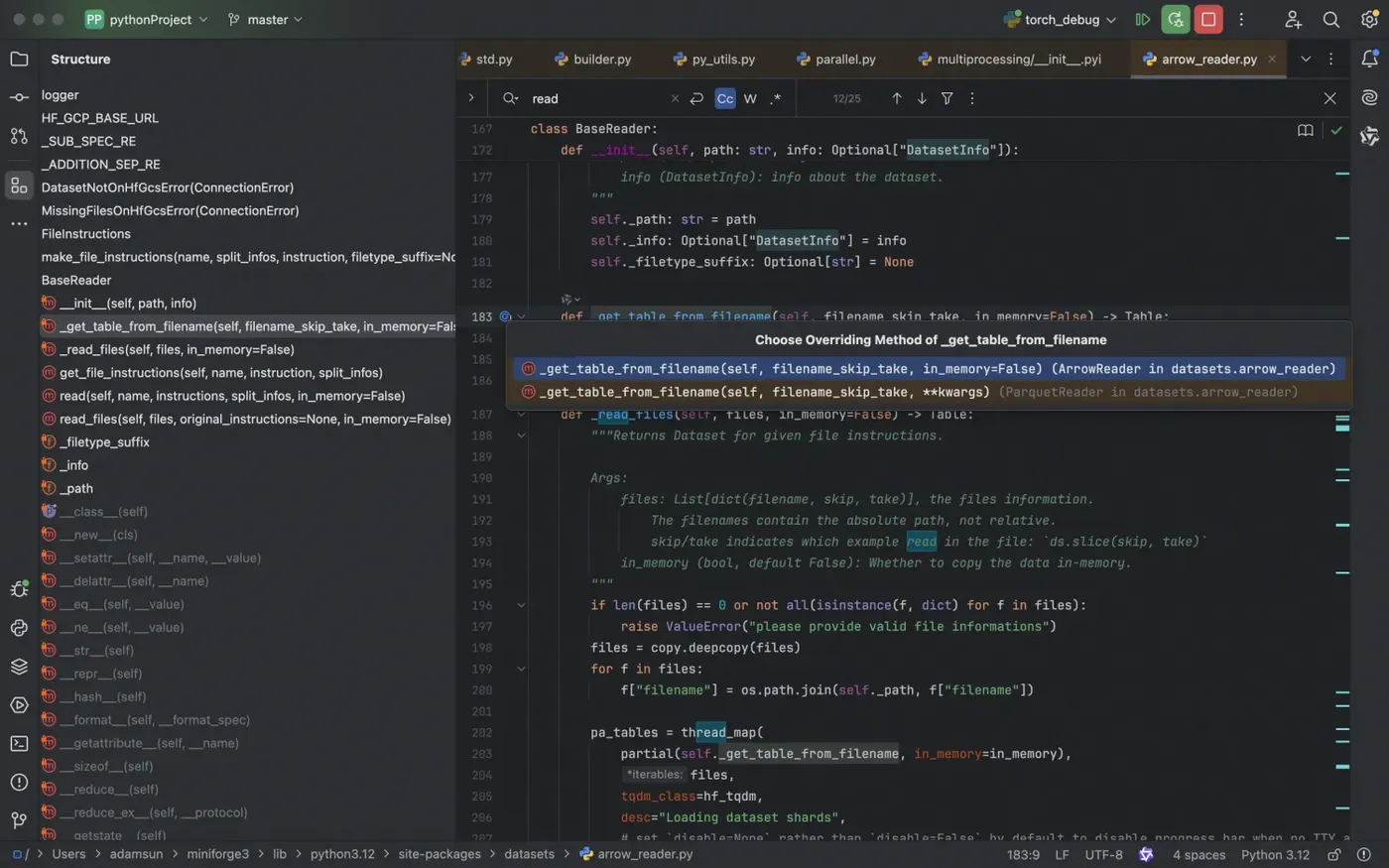The image size is (1389, 868).
Task: Click datasets breadcrumb in navigation bar
Action: point(530,854)
